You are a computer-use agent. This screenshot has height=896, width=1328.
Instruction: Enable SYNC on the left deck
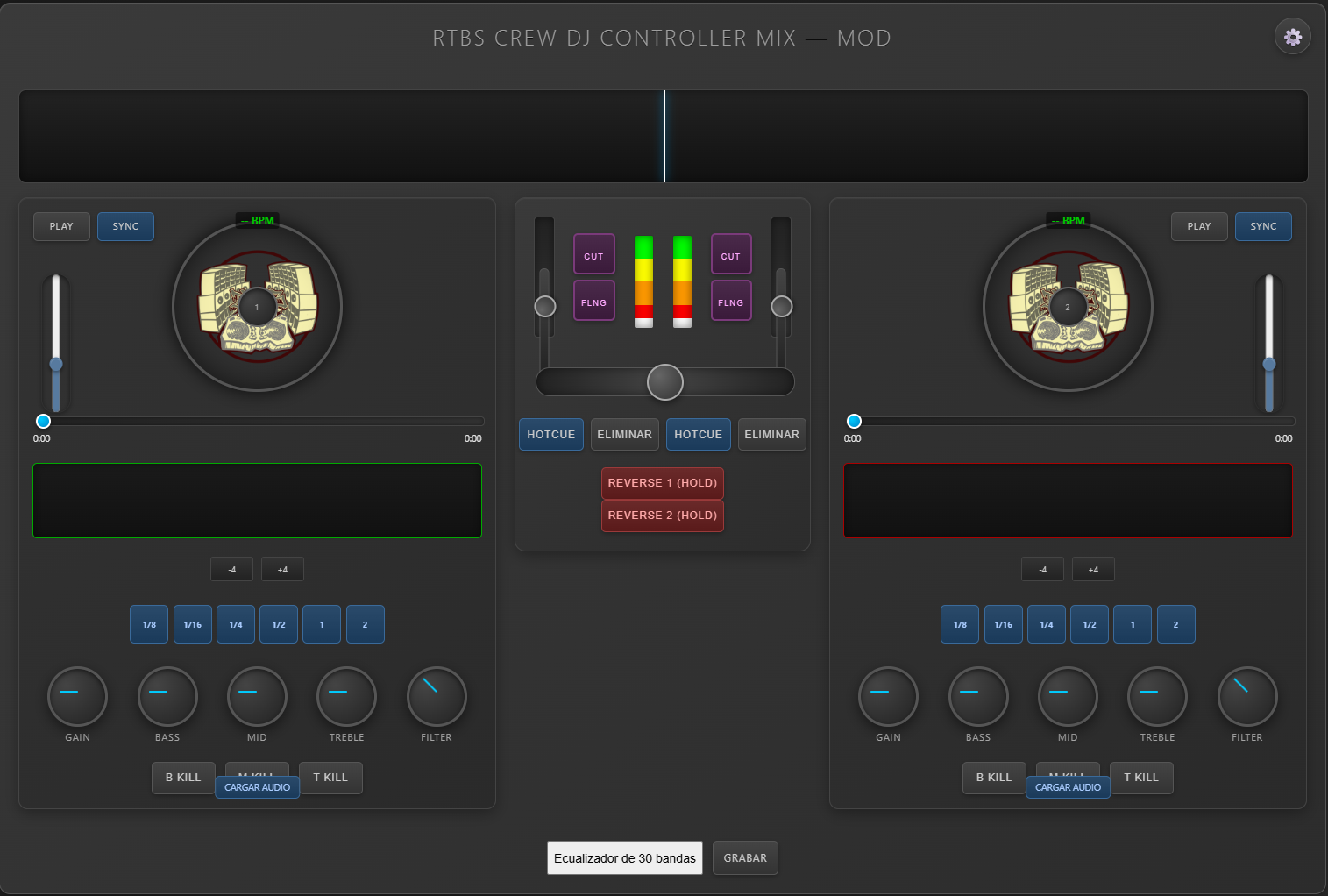(125, 226)
